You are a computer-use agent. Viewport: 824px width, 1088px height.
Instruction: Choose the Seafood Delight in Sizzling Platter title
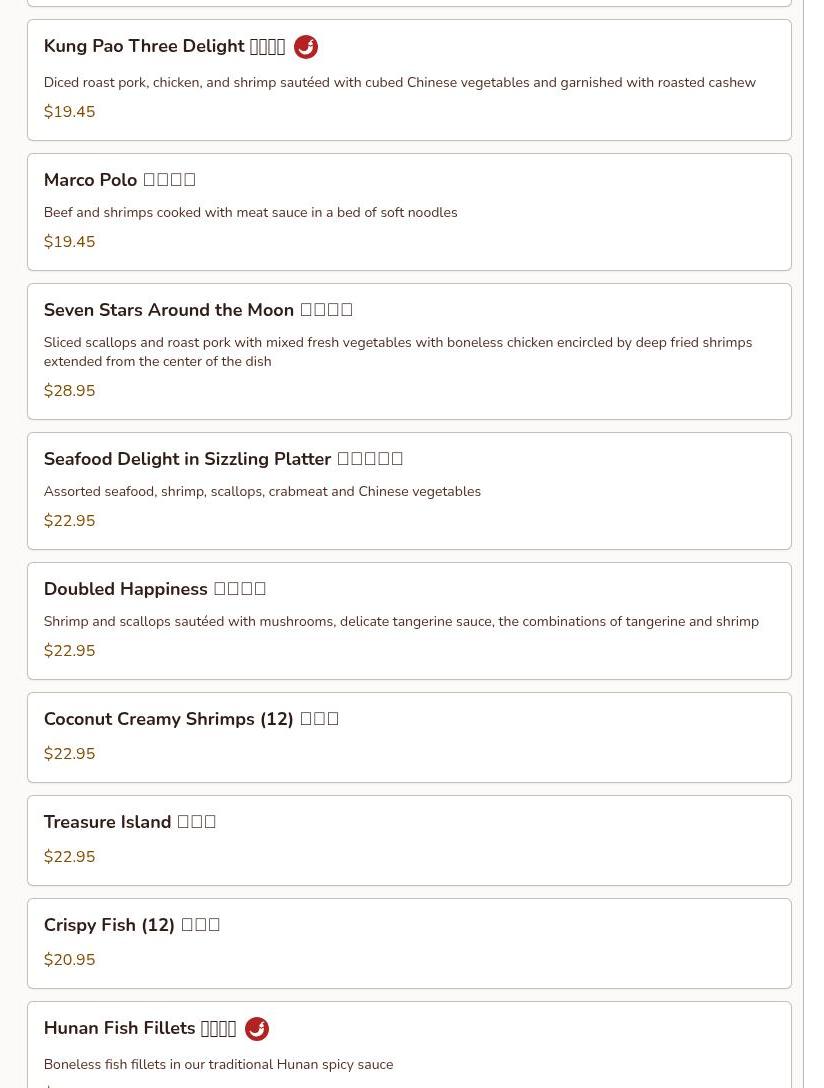pyautogui.click(x=223, y=459)
